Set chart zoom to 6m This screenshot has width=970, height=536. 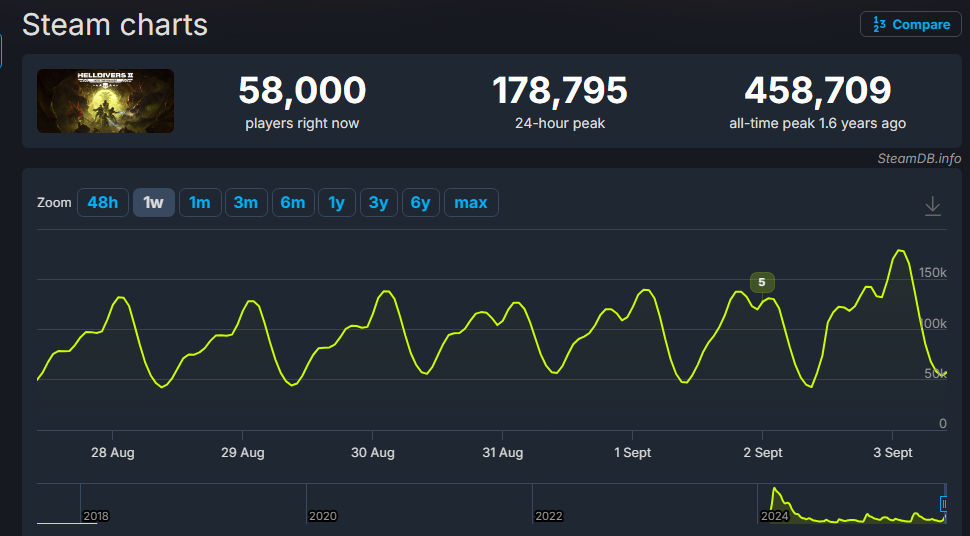[293, 202]
